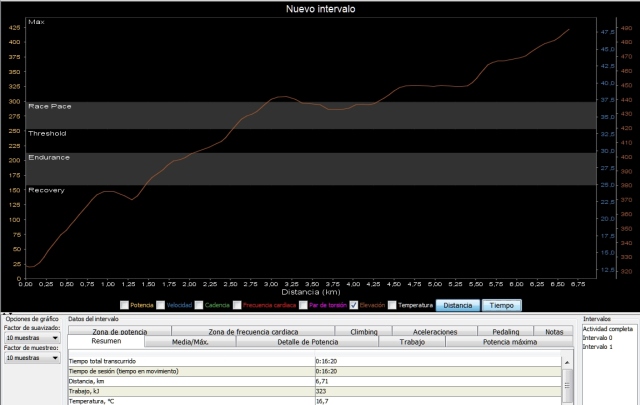Viewport: 640px width, 405px height.
Task: Open the Climbing tab
Action: point(364,331)
